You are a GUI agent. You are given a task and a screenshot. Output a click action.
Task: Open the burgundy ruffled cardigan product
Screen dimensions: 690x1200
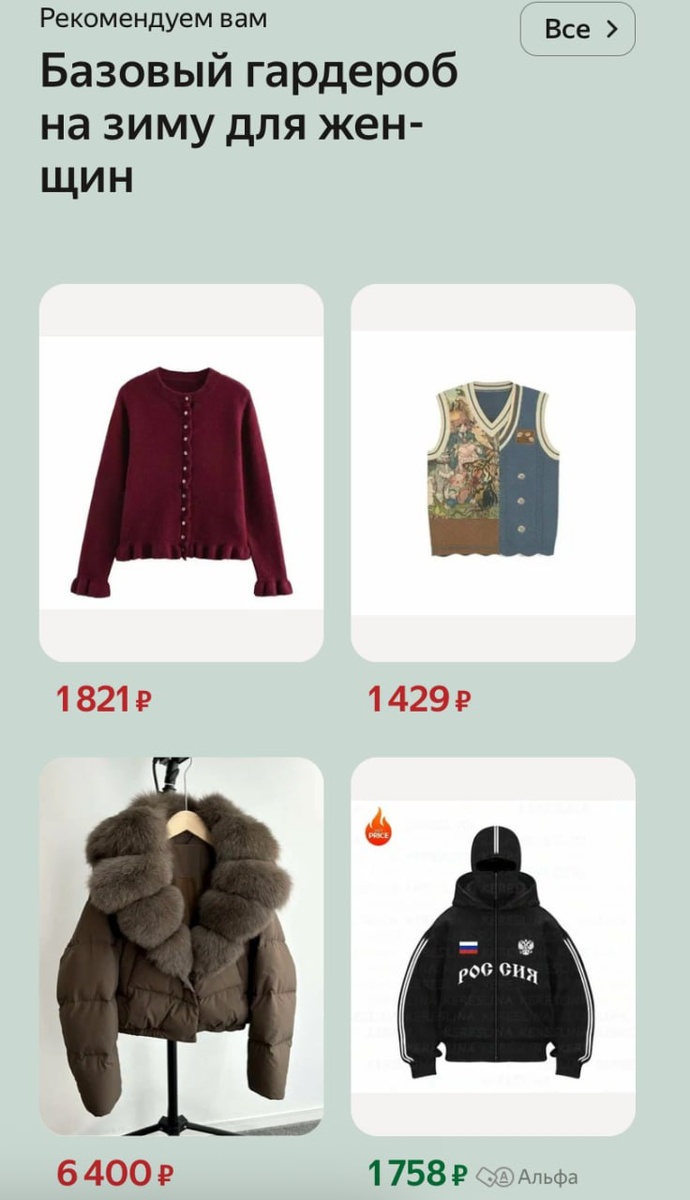click(181, 472)
